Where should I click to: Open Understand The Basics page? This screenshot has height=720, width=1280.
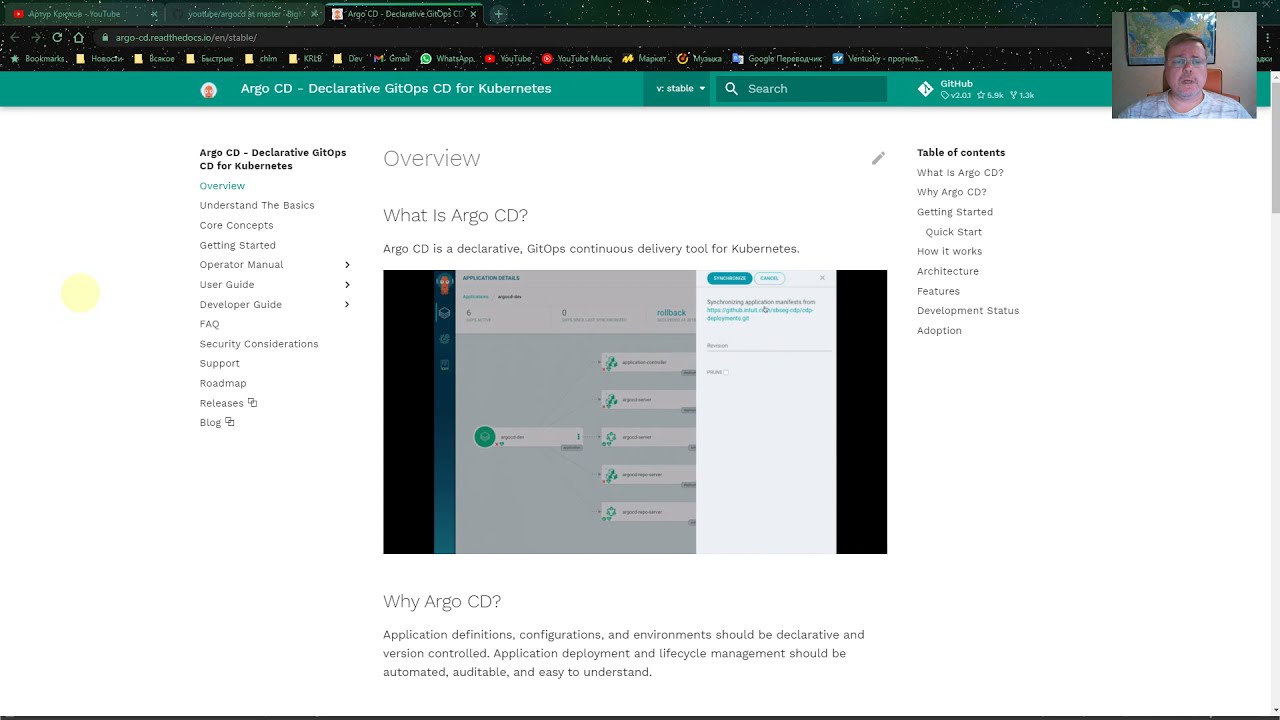(257, 205)
